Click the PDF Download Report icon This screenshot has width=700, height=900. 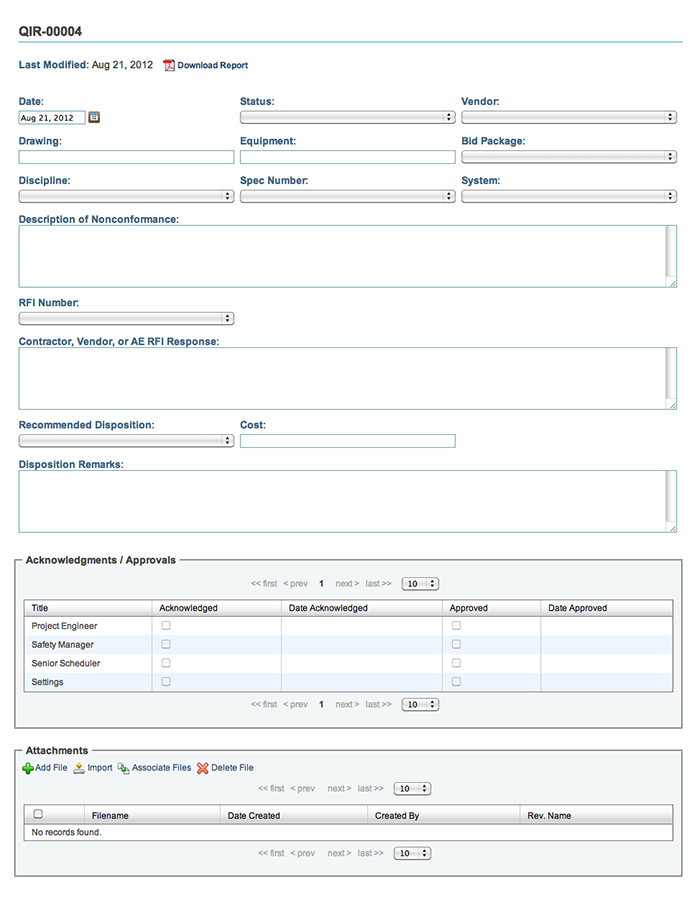click(169, 65)
